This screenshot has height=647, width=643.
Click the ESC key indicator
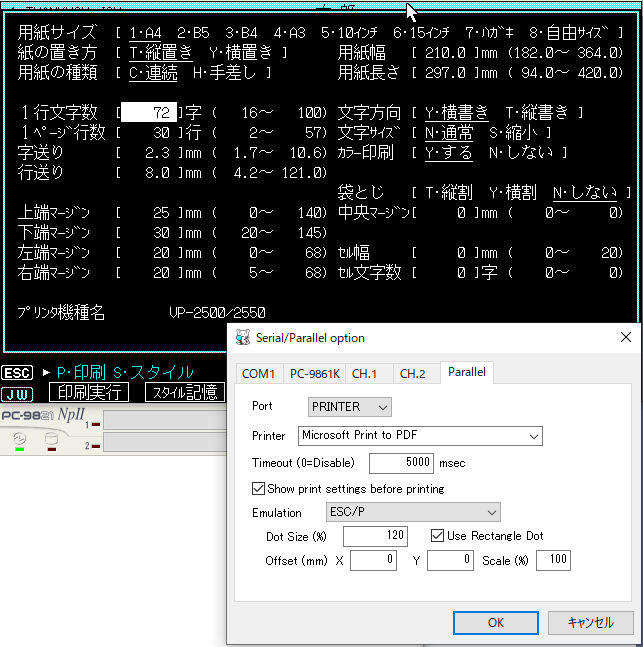coord(17,373)
